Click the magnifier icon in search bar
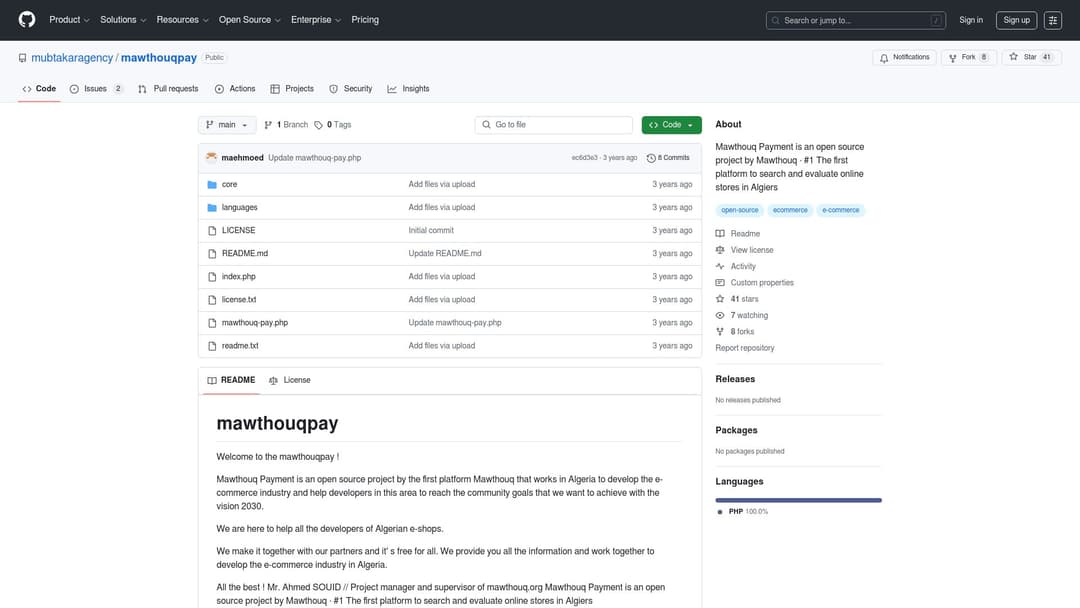 point(776,21)
